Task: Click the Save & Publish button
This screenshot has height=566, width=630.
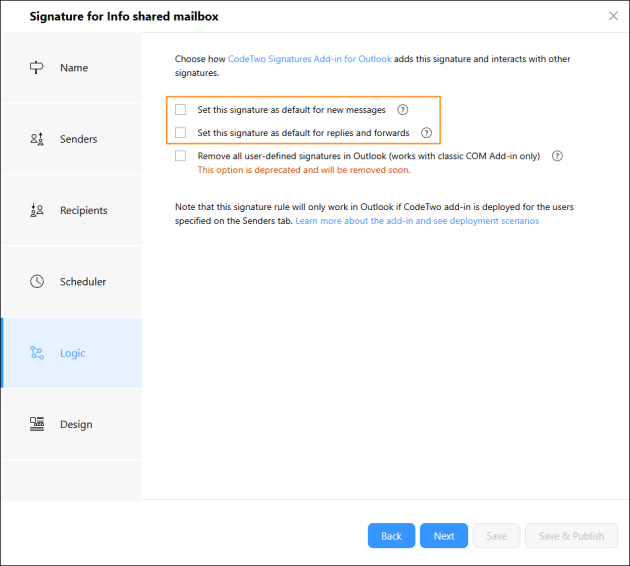Action: [x=571, y=535]
